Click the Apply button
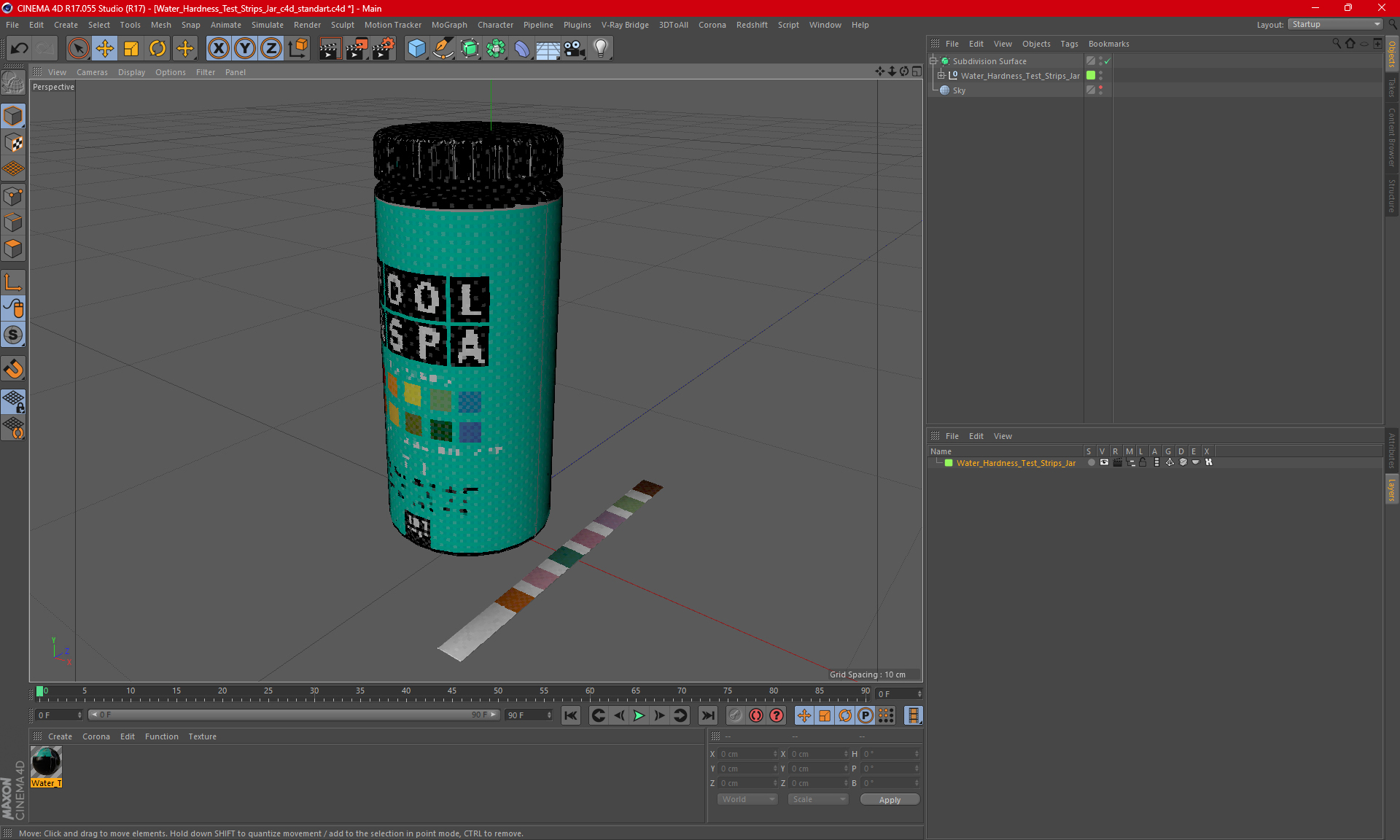1400x840 pixels. click(890, 800)
